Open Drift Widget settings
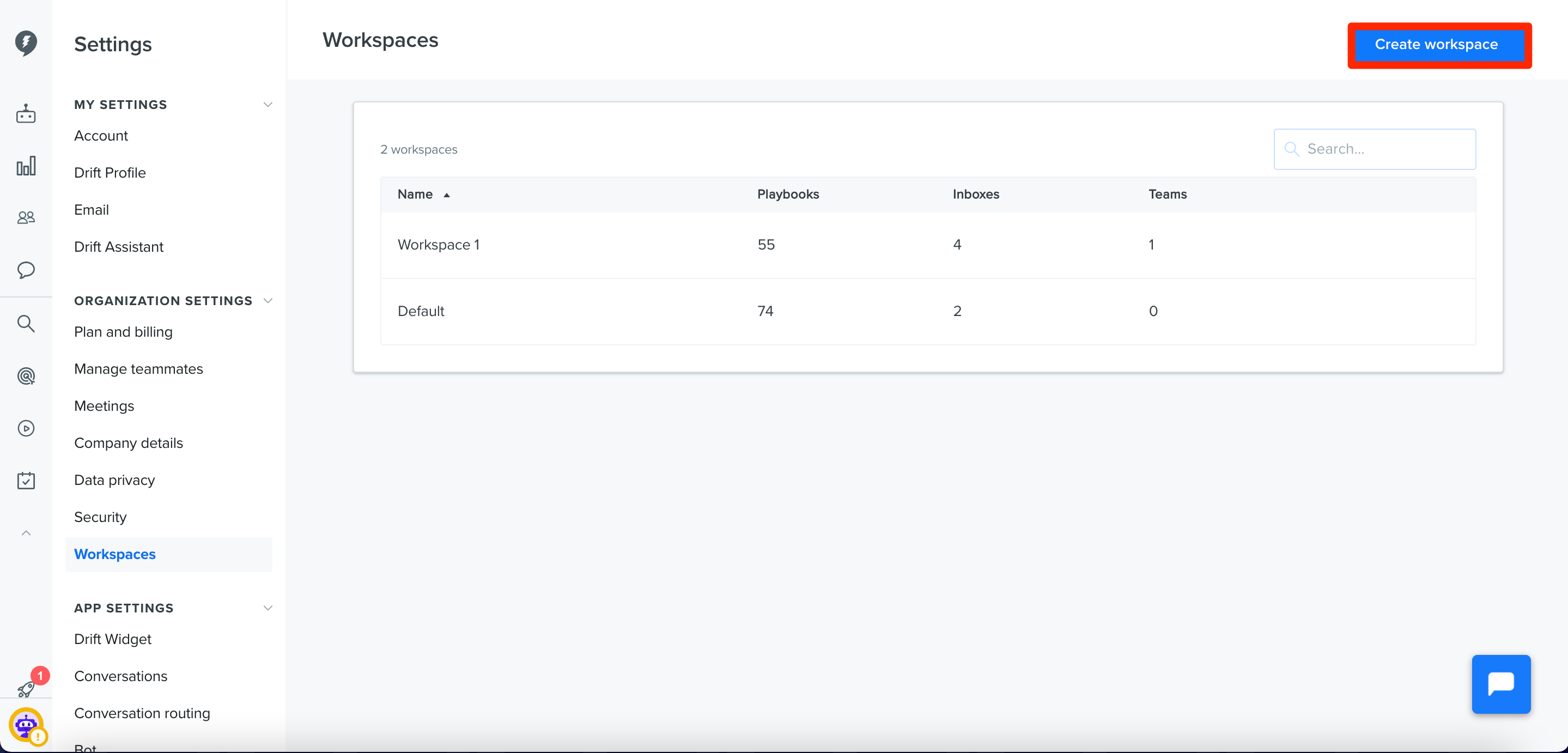The width and height of the screenshot is (1568, 753). pos(113,640)
